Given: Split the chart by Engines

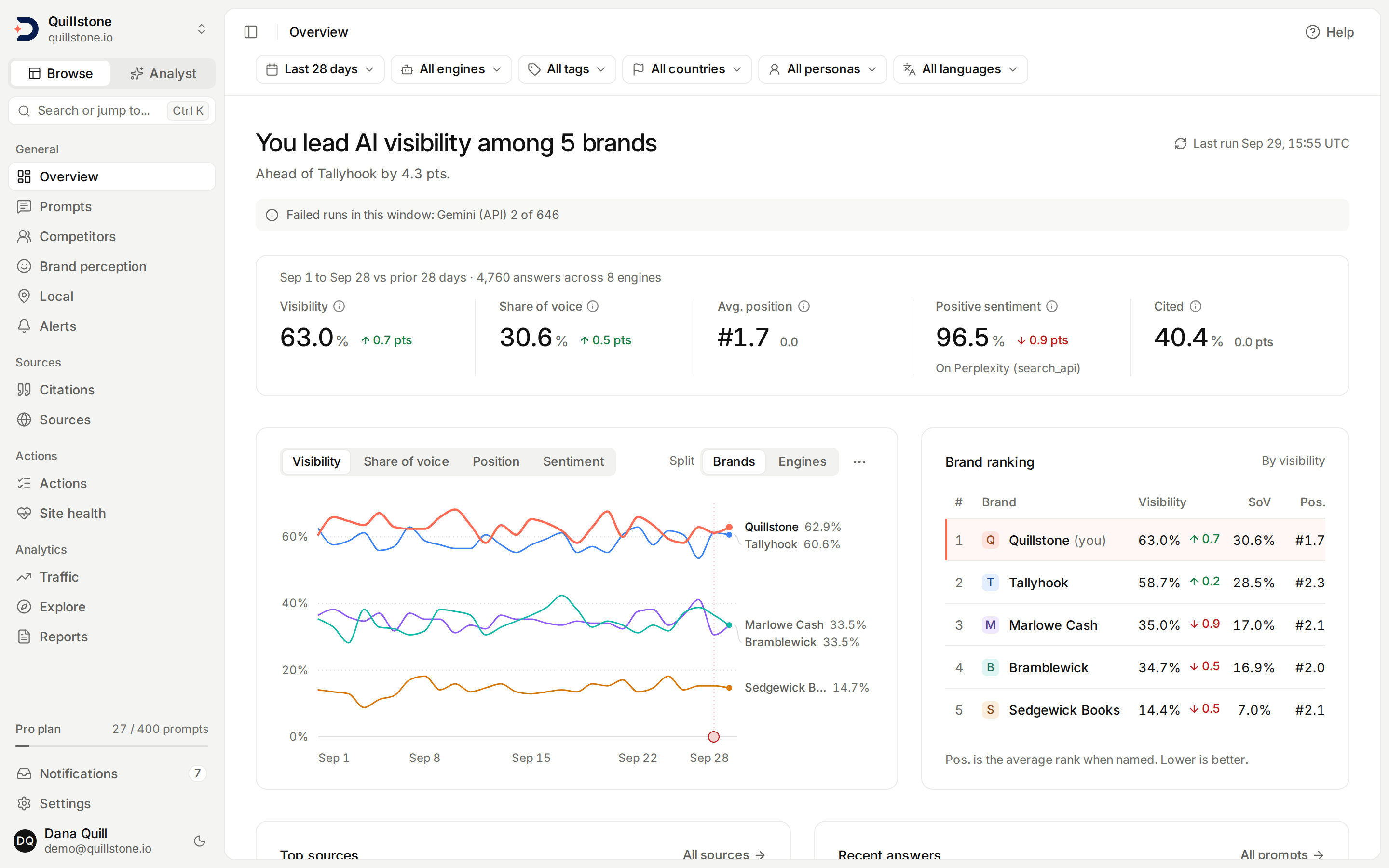Looking at the screenshot, I should (x=802, y=462).
